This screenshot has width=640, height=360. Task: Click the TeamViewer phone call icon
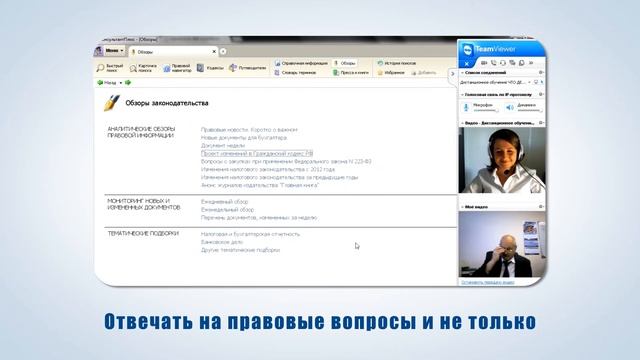click(493, 63)
